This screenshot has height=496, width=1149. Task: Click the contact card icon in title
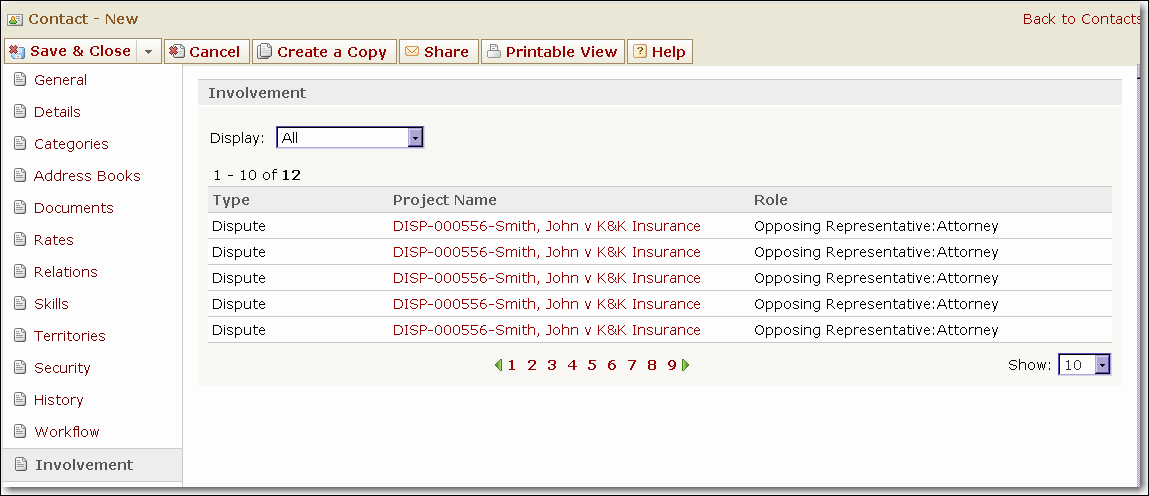pyautogui.click(x=15, y=20)
